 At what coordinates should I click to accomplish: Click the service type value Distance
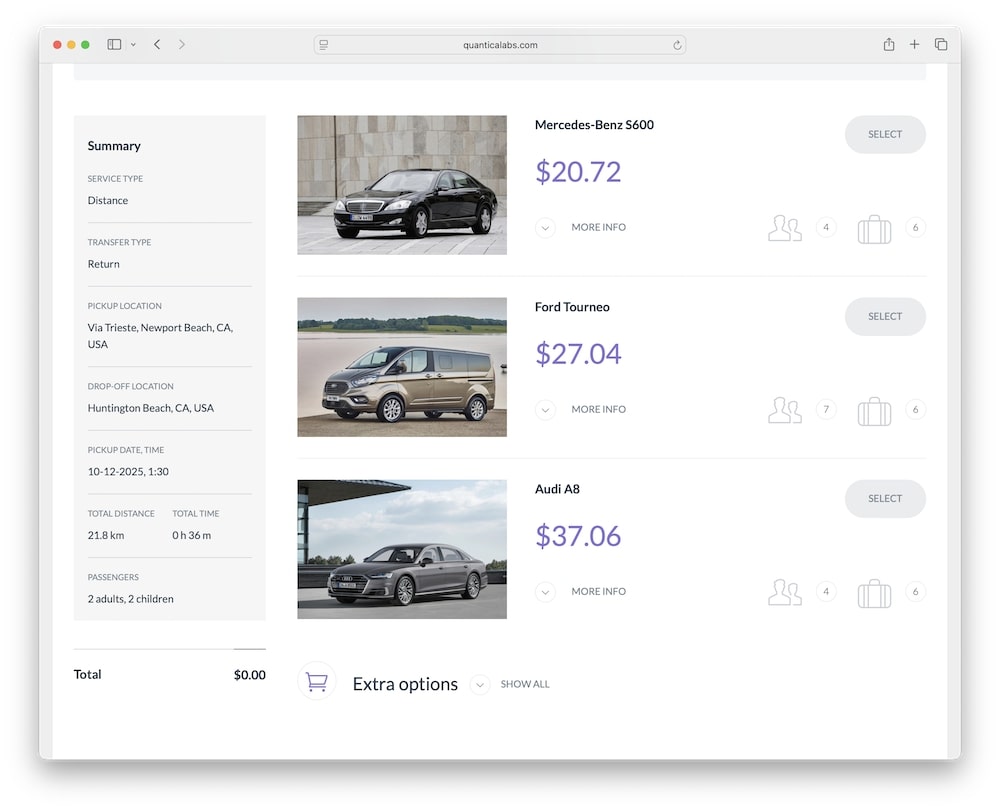(x=108, y=200)
